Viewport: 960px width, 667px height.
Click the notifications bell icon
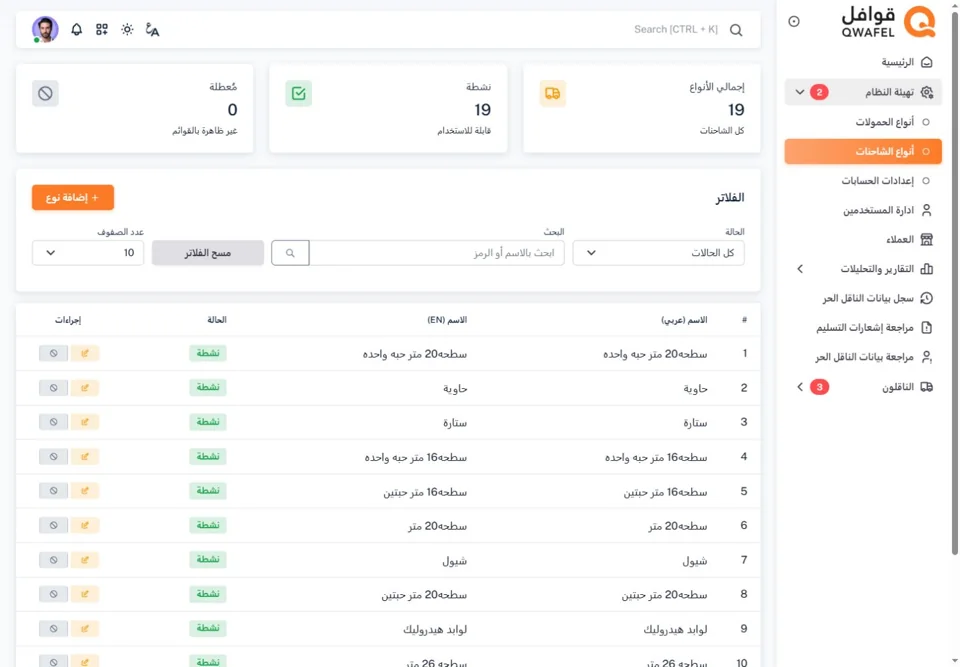[x=77, y=29]
